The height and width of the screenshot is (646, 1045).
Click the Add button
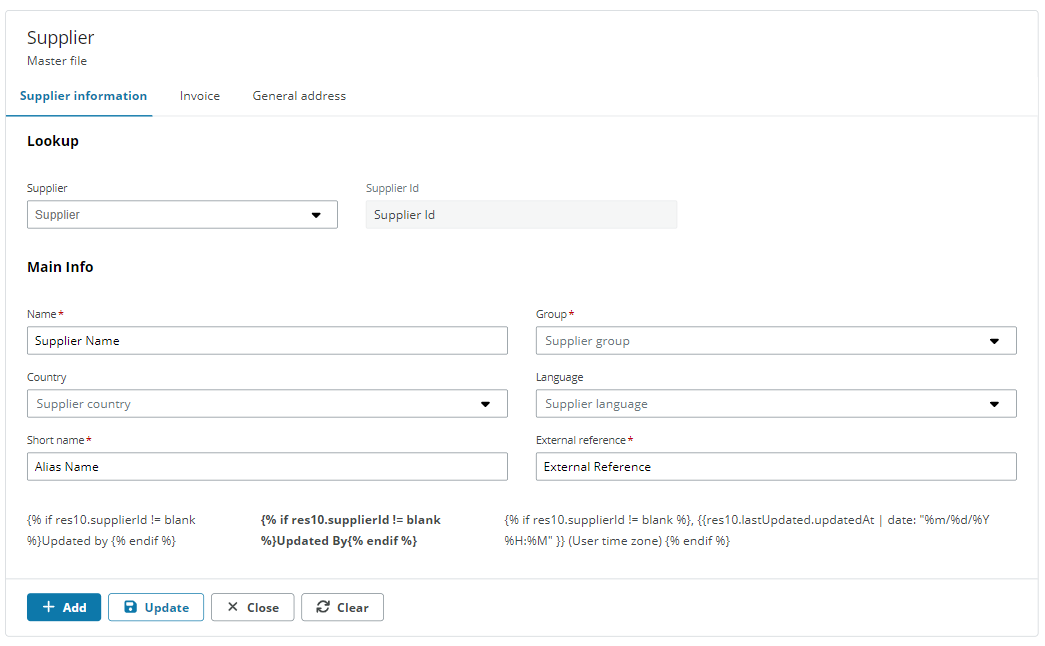click(x=63, y=607)
